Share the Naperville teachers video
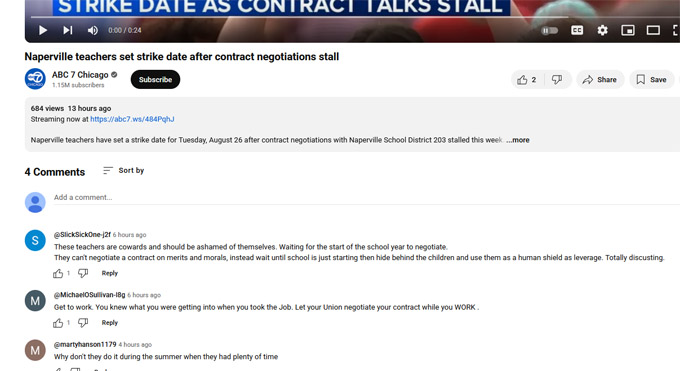The image size is (680, 371). pos(600,80)
